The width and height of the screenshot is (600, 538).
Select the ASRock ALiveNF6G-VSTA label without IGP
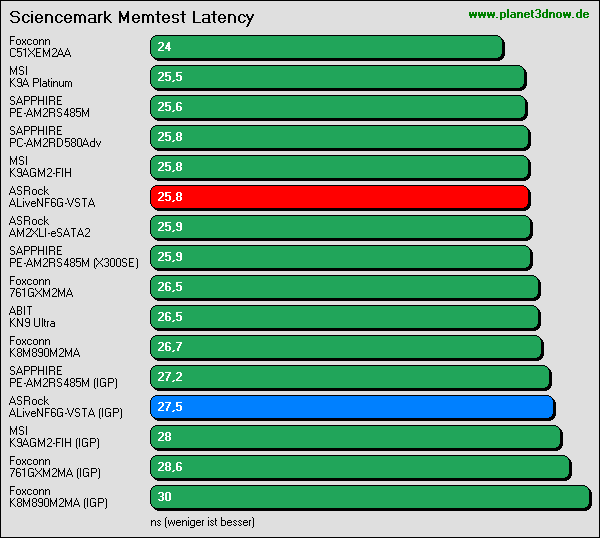pyautogui.click(x=52, y=197)
